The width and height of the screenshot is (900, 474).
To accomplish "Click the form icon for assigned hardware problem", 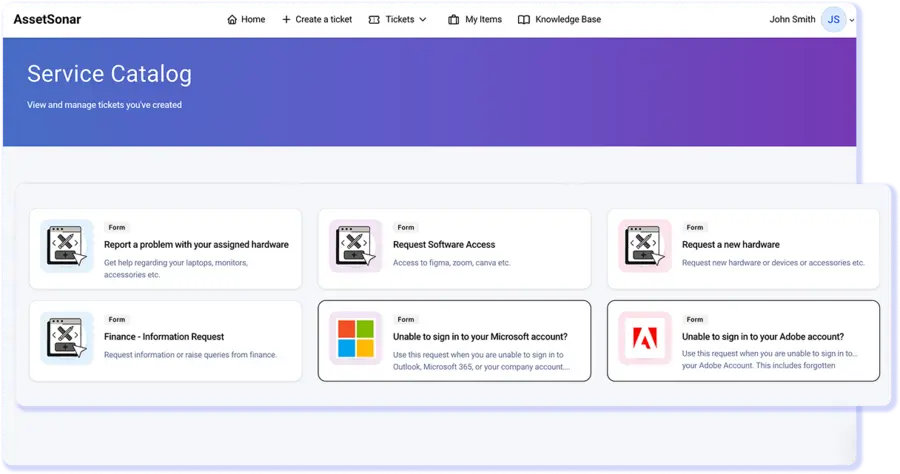I will [67, 246].
